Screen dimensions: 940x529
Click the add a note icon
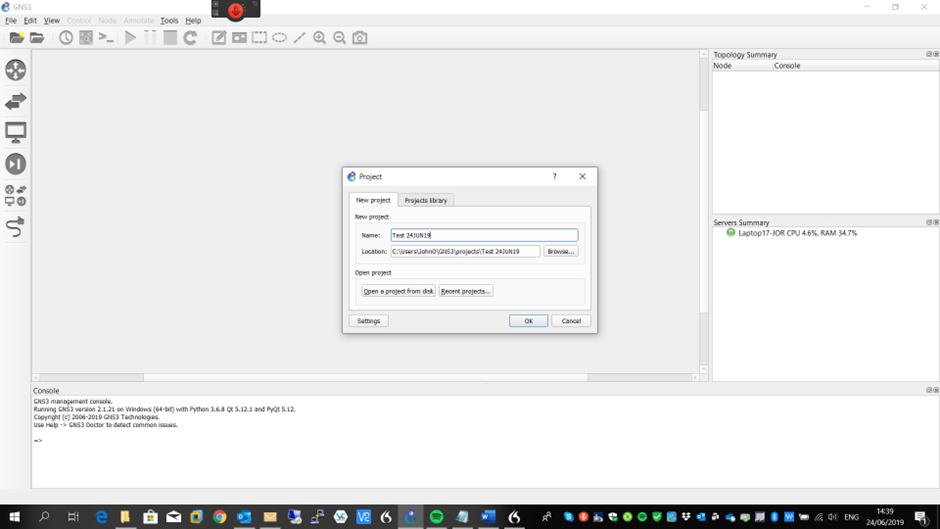[219, 38]
